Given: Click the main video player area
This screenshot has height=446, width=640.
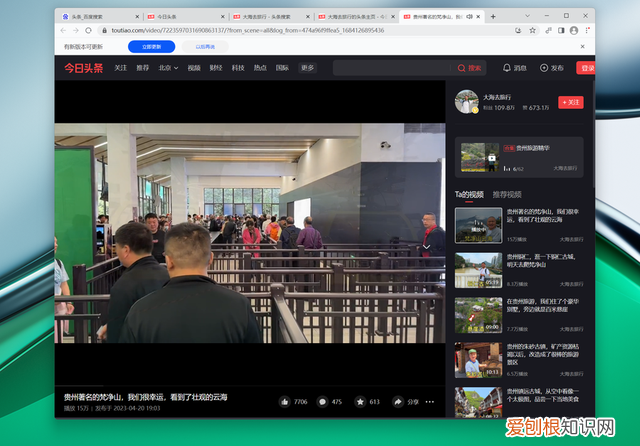Looking at the screenshot, I should [250, 233].
